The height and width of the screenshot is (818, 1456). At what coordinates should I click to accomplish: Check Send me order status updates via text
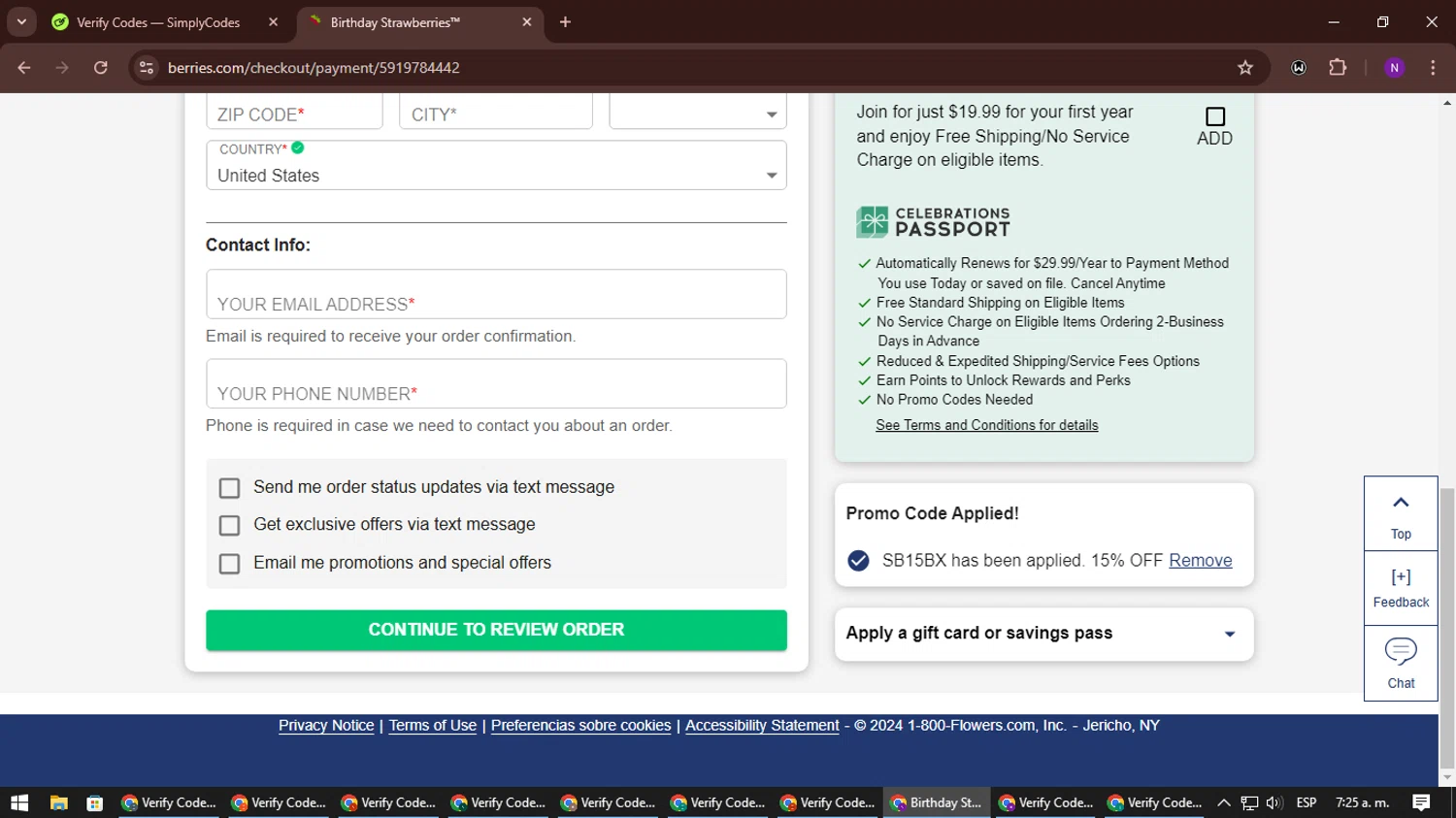coord(229,487)
